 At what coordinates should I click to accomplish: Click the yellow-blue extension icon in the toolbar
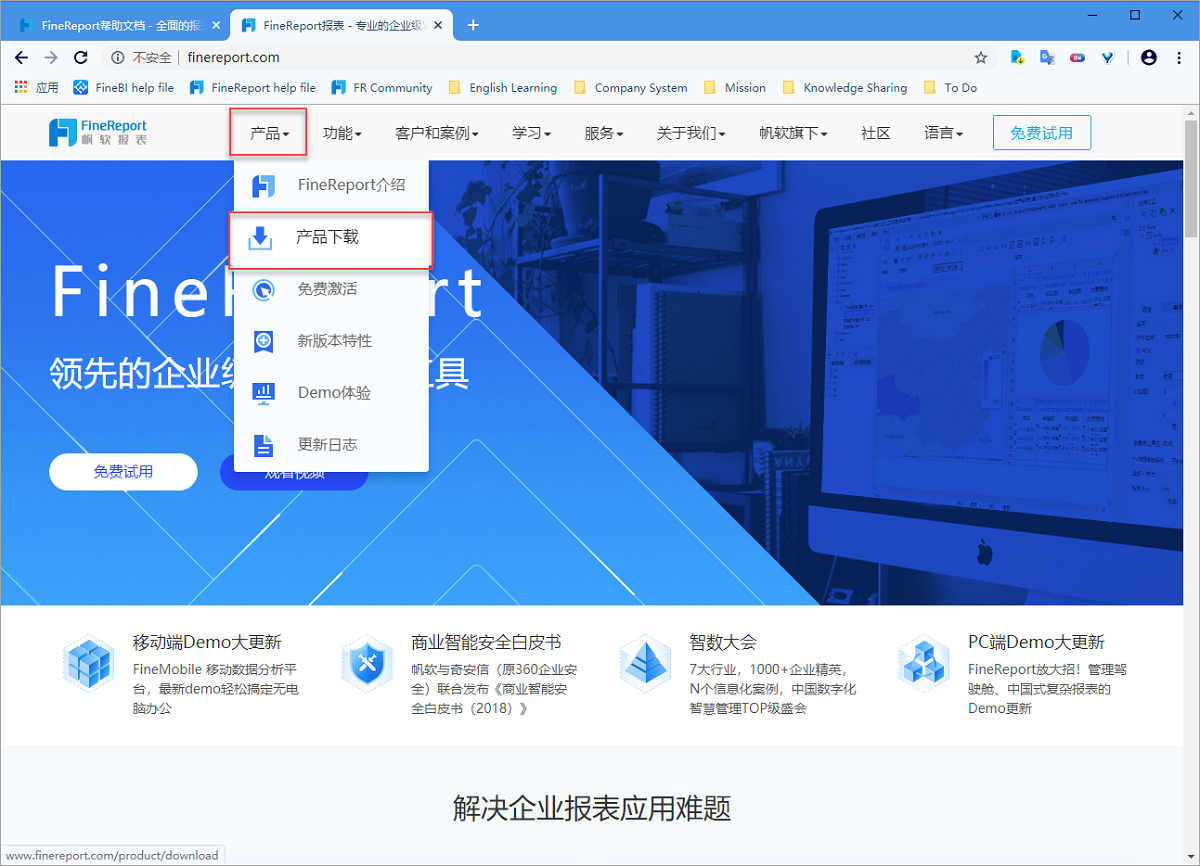point(1017,58)
